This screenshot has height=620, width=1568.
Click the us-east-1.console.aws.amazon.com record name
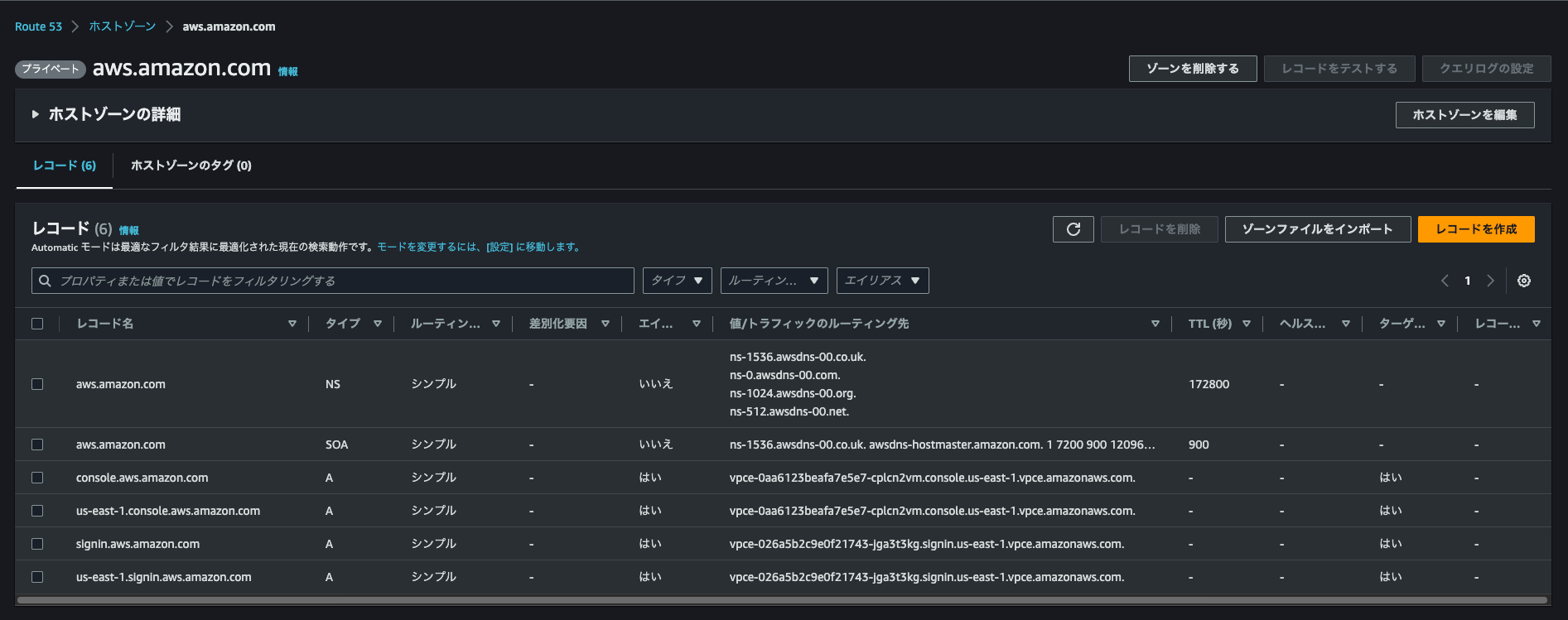168,511
